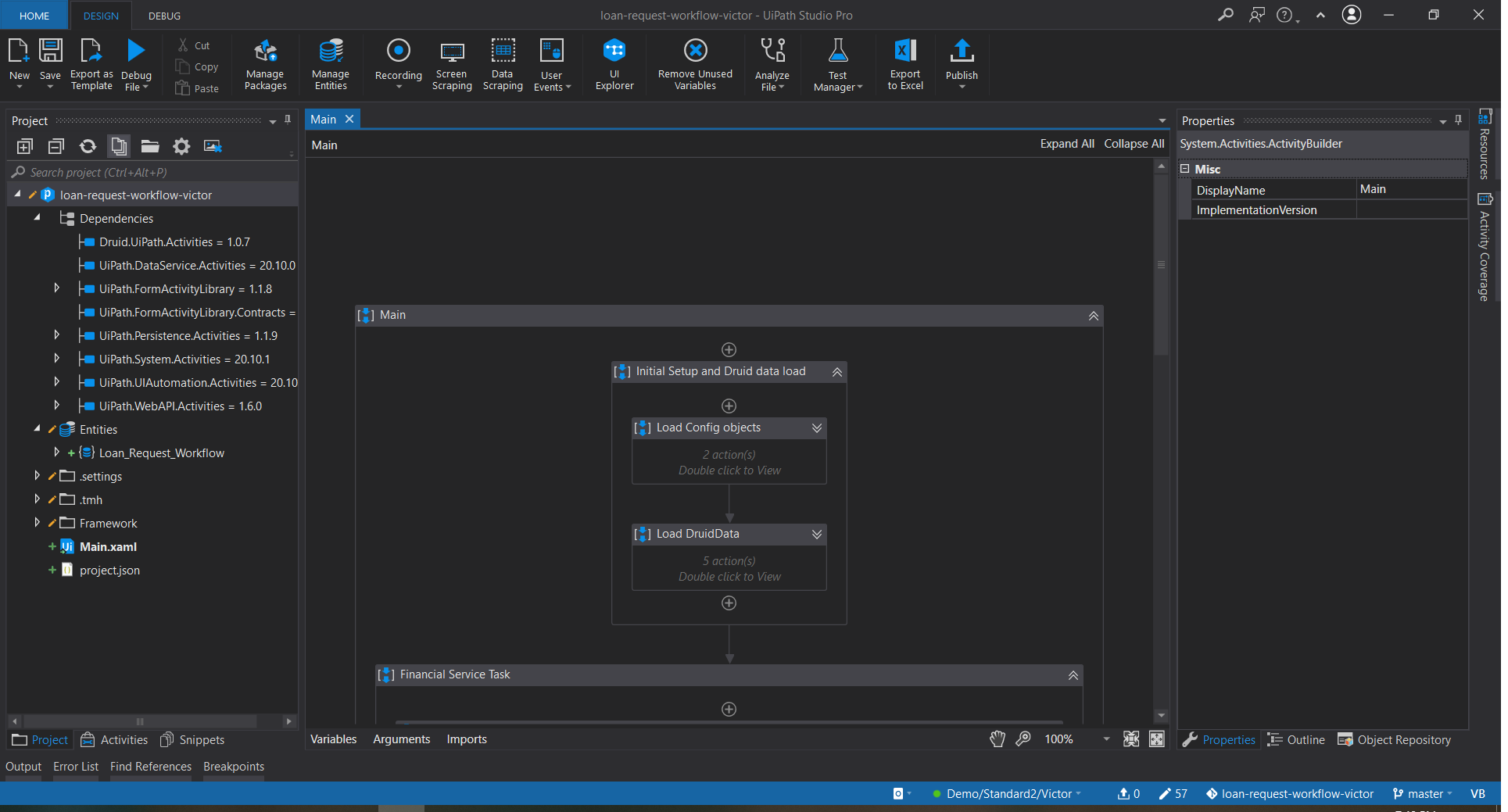The height and width of the screenshot is (812, 1508).
Task: Click the designer vertical scrollbar
Action: [1161, 266]
